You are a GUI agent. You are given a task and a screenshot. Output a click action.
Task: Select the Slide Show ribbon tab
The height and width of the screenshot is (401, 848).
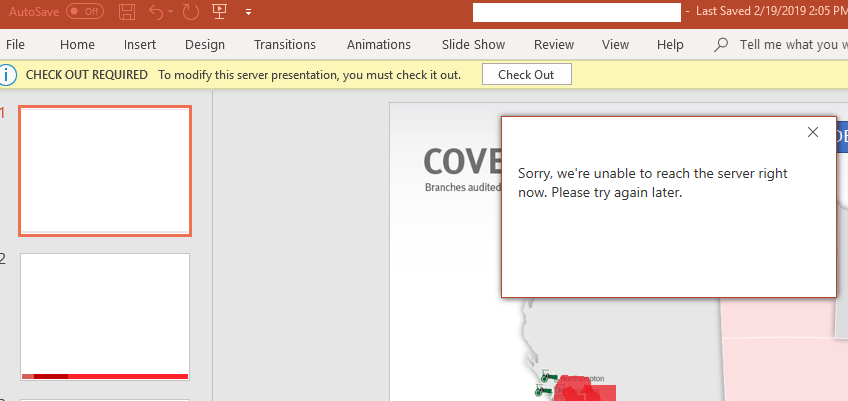pyautogui.click(x=473, y=44)
